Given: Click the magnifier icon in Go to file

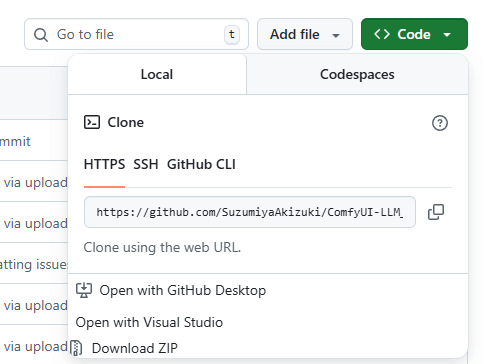Looking at the screenshot, I should tap(41, 35).
